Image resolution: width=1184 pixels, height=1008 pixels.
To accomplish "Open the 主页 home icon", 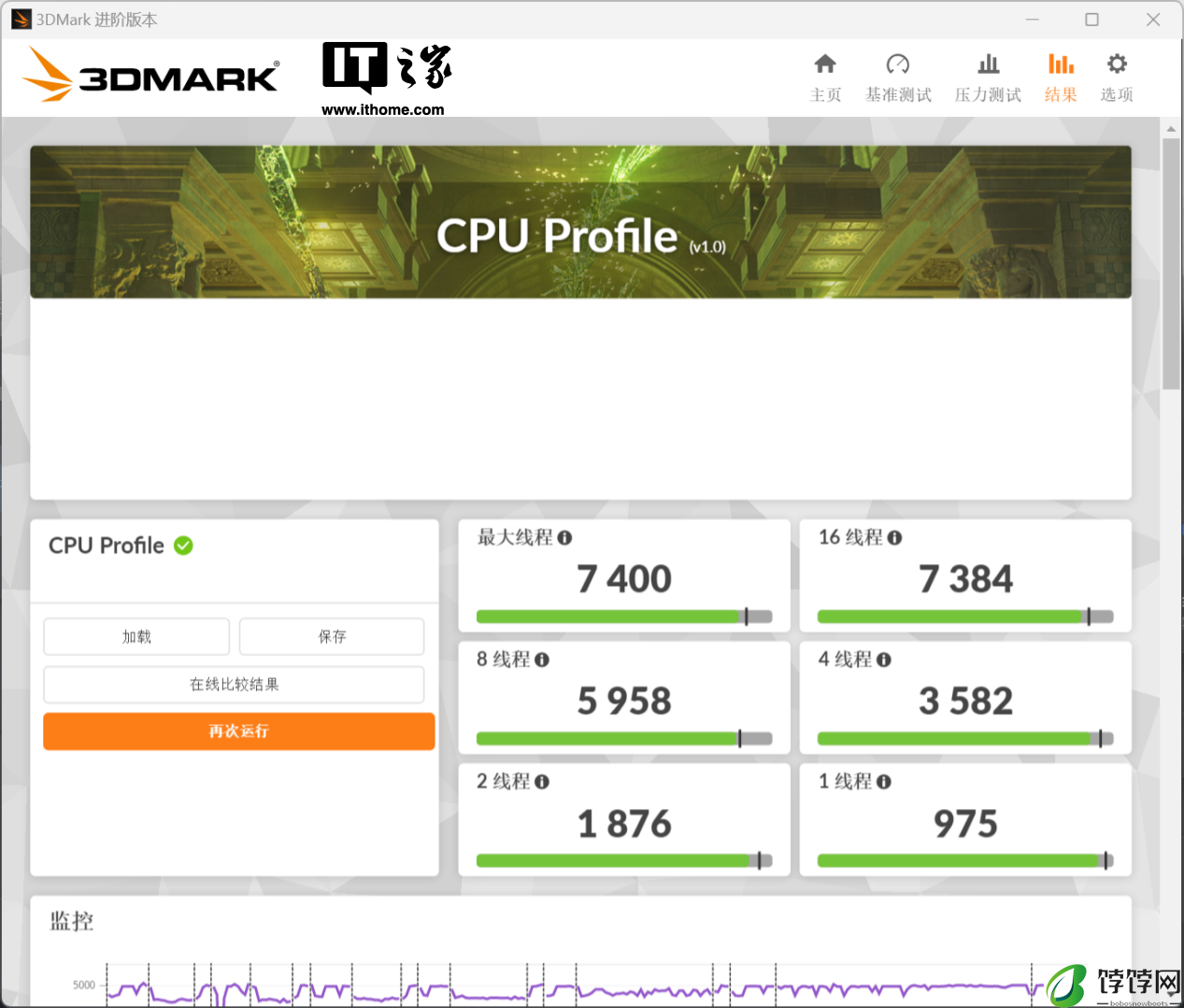I will click(x=825, y=64).
